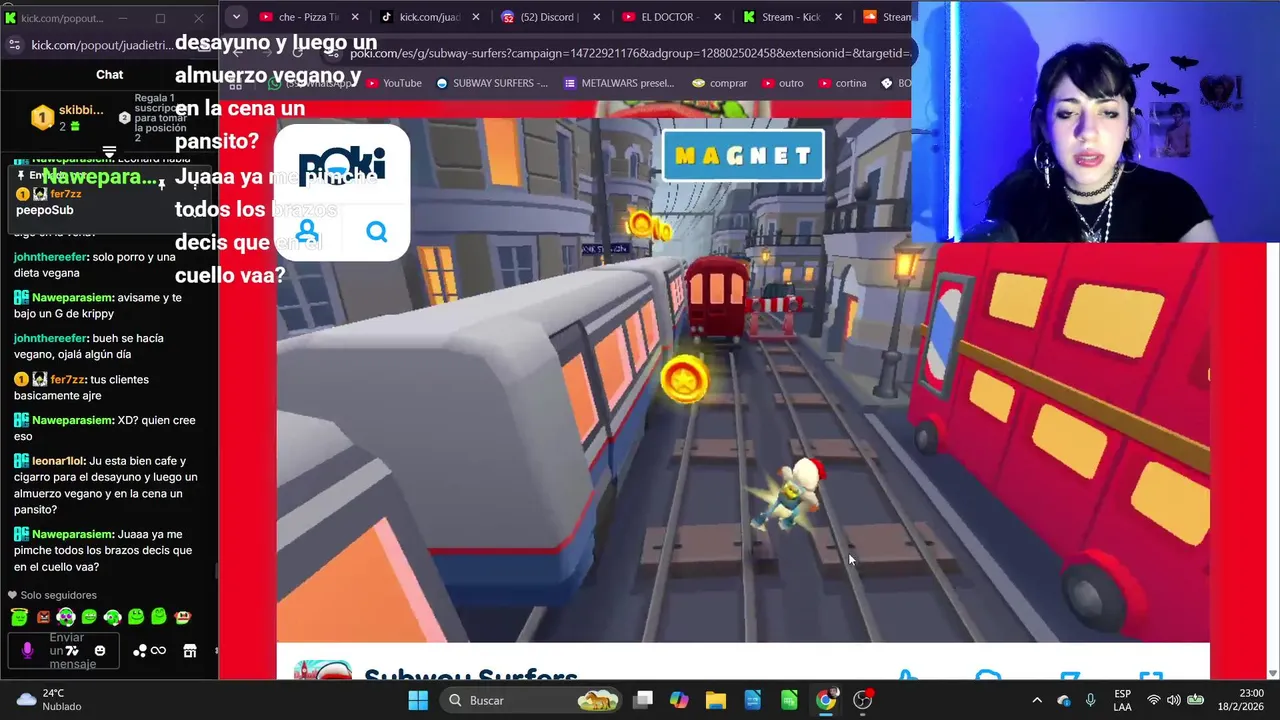Open Windows Start menu
This screenshot has width=1280, height=720.
point(418,700)
